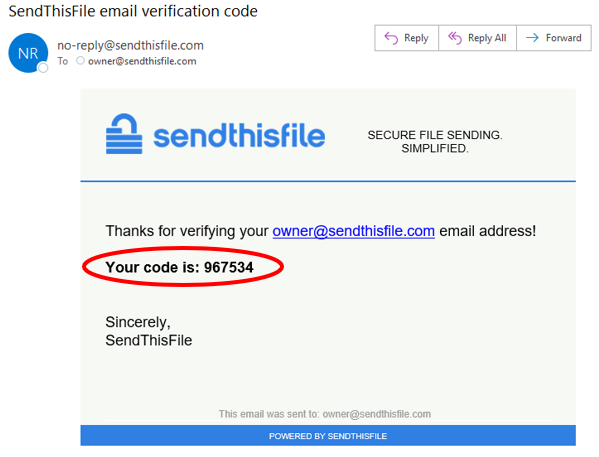Click the footer text 'This email was sent to'

tap(269, 414)
